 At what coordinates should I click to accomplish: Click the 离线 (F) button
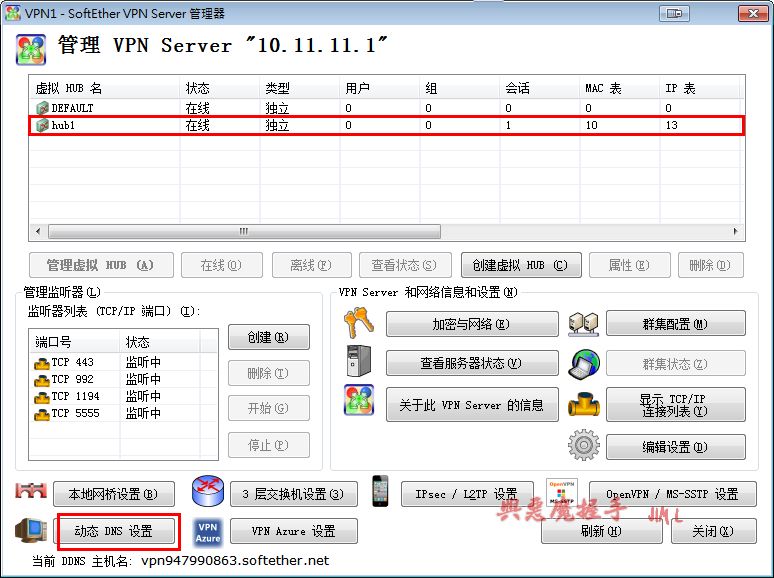click(x=311, y=265)
